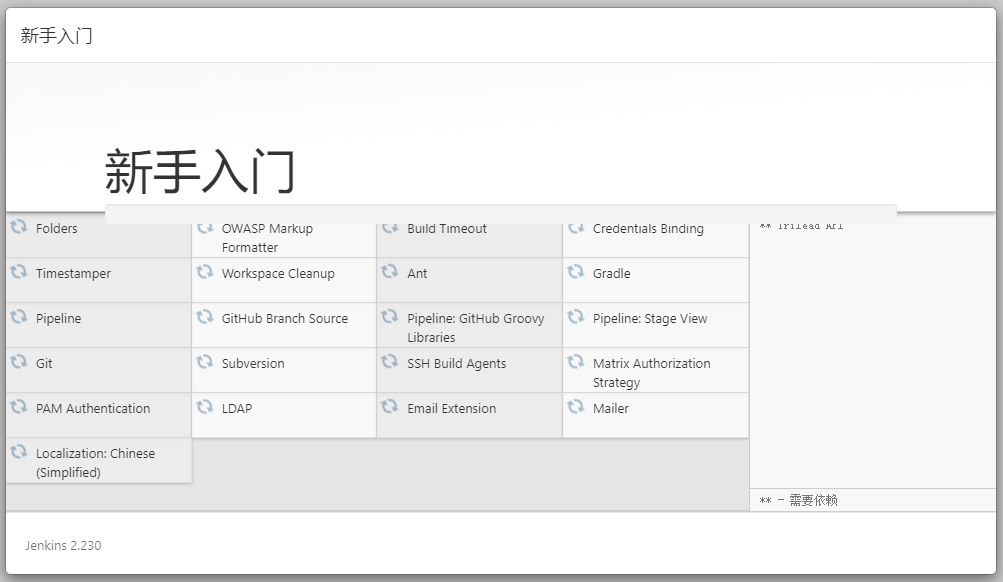Click the 新手入门 dialog title at top

click(56, 36)
